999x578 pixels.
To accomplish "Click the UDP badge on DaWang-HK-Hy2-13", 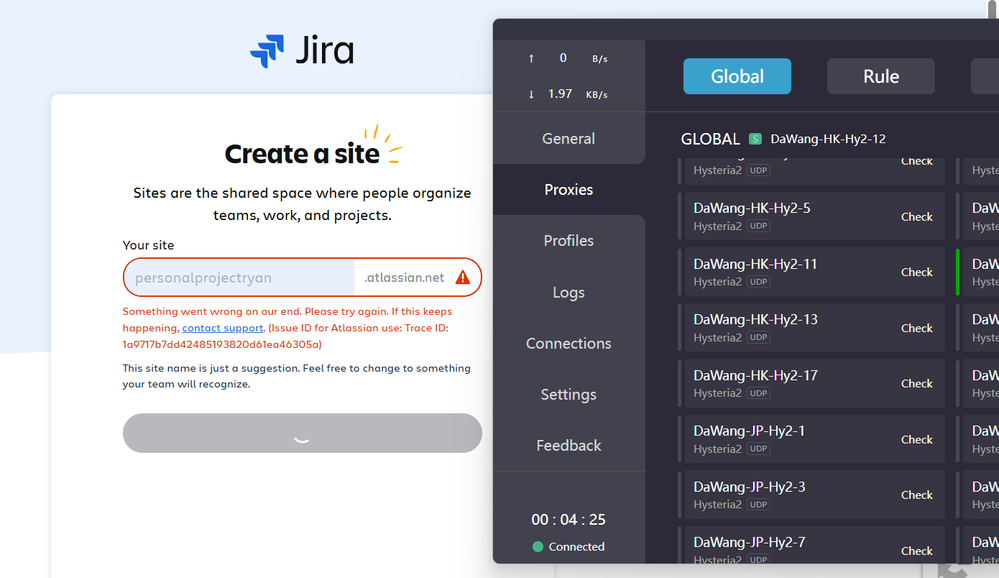I will (758, 337).
